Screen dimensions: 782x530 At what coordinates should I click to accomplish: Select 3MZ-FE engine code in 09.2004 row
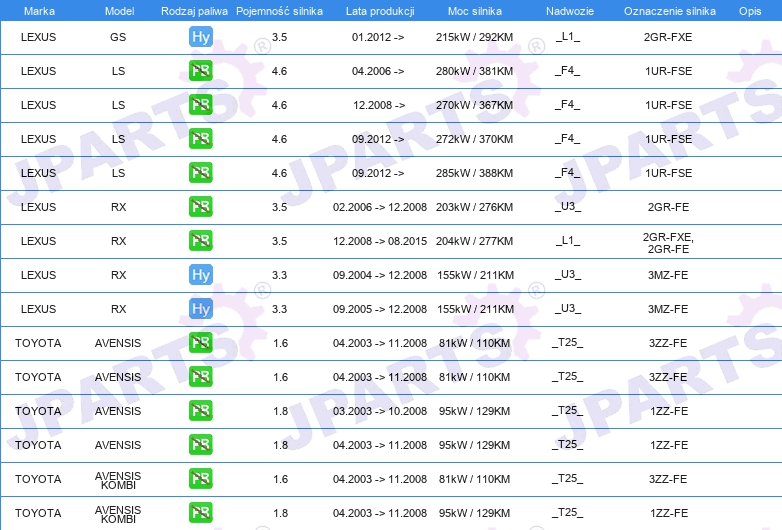click(668, 275)
